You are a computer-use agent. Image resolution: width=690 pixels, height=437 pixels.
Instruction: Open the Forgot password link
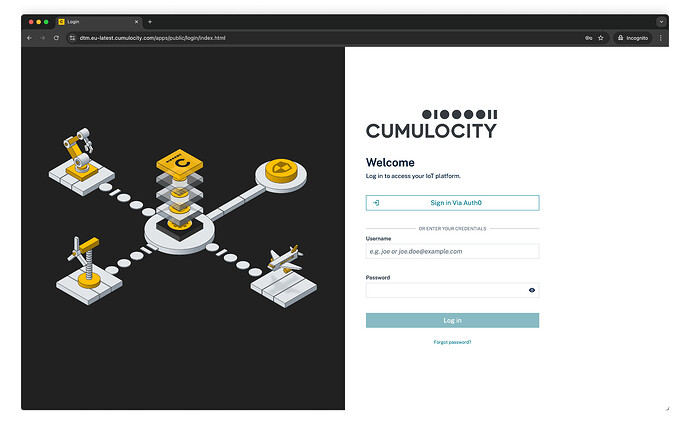452,342
